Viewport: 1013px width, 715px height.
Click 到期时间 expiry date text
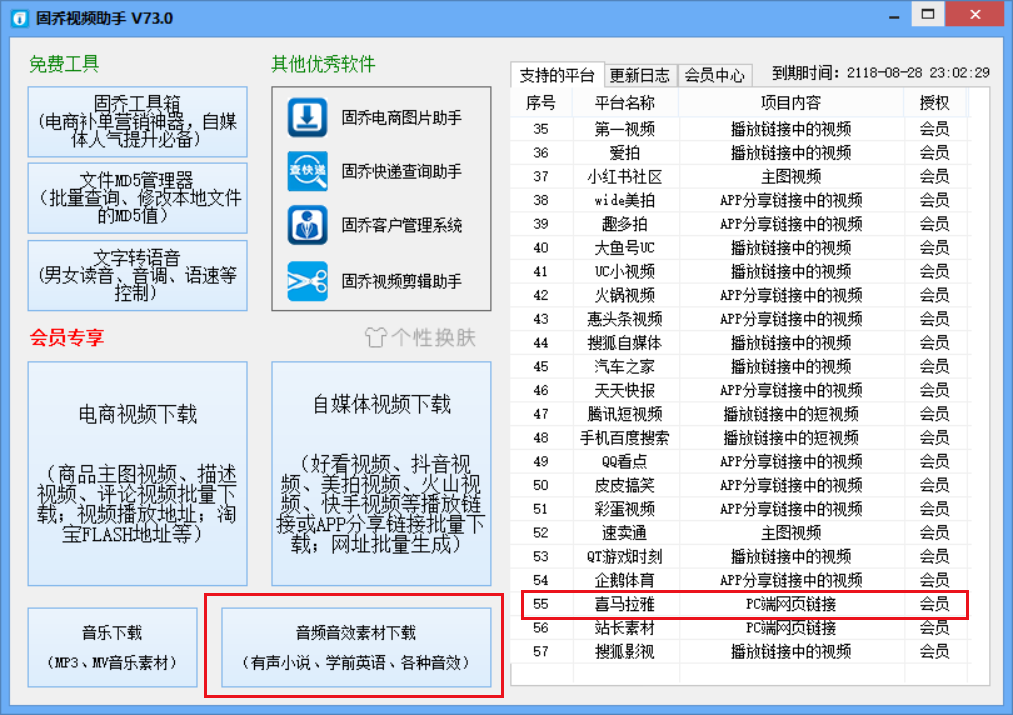pos(881,73)
